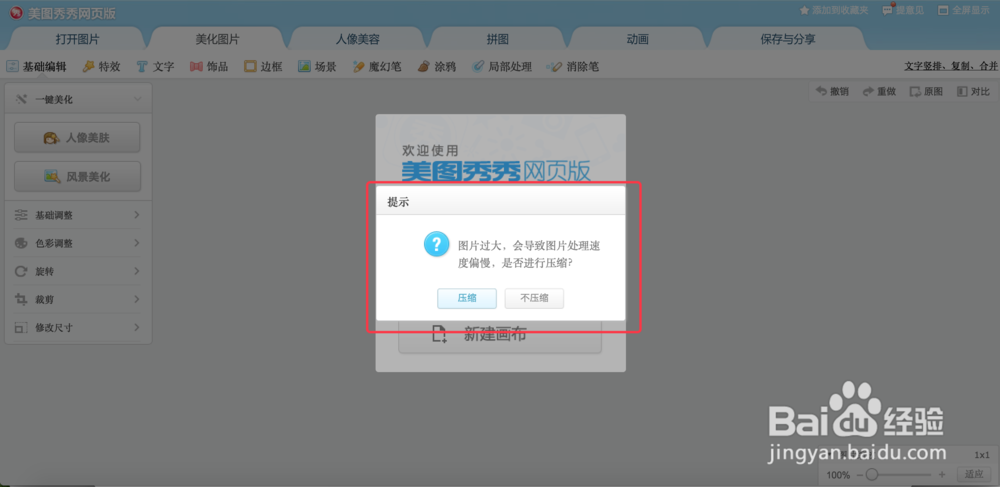Switch to the 美化图片 tab

click(x=217, y=39)
